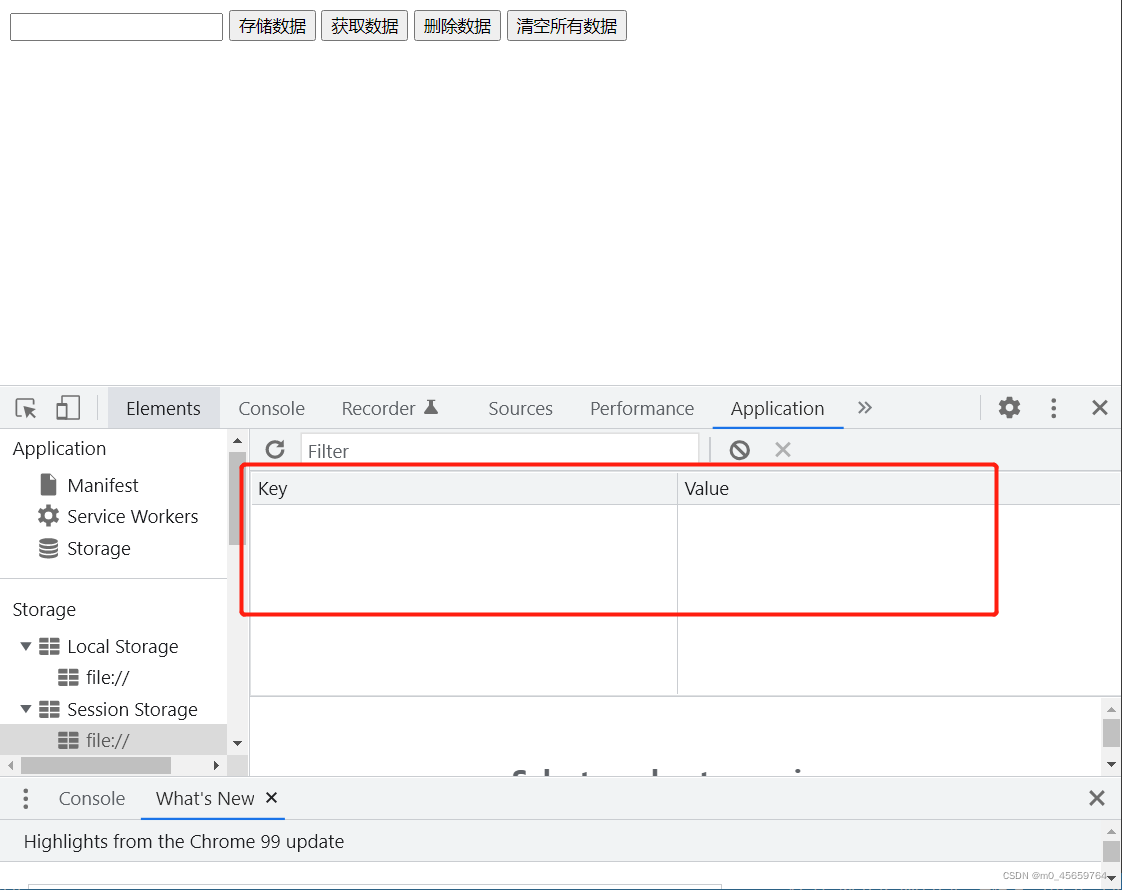Open DevTools settings gear
The width and height of the screenshot is (1122, 890).
pyautogui.click(x=1008, y=408)
